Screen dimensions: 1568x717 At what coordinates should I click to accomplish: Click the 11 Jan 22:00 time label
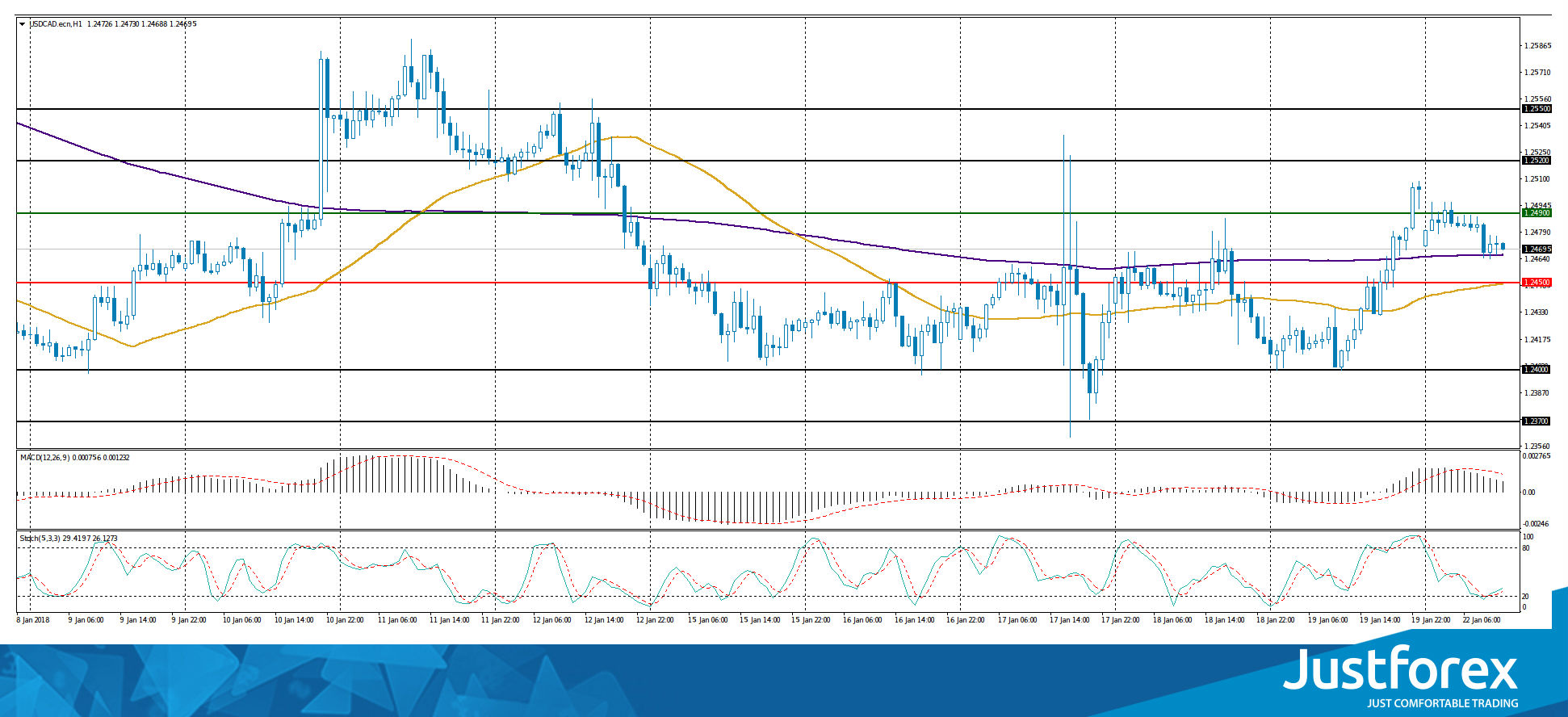[501, 620]
